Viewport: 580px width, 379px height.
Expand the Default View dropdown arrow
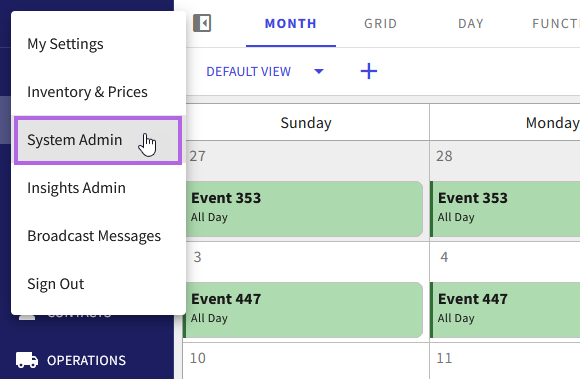[x=318, y=71]
